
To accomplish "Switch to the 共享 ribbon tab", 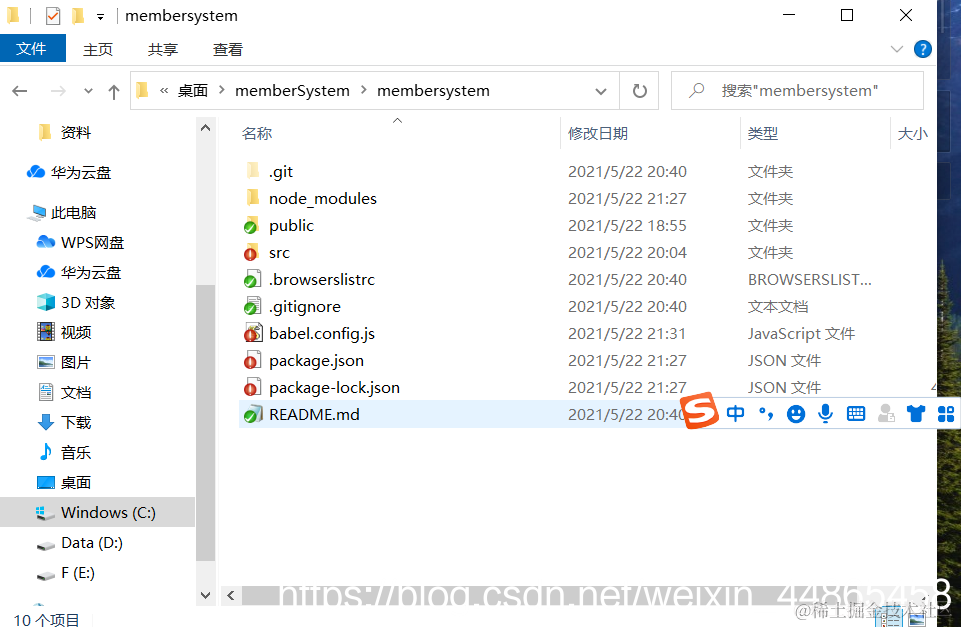I will click(162, 50).
